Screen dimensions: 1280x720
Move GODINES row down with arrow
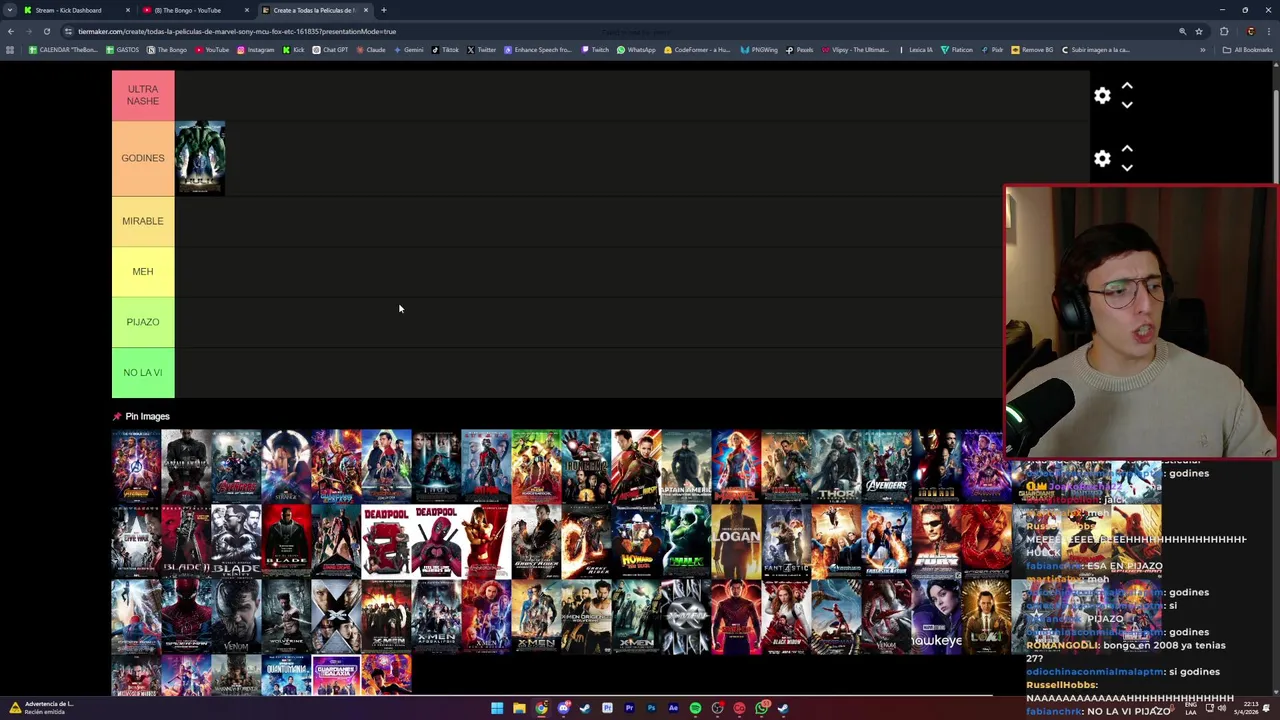coord(1127,168)
